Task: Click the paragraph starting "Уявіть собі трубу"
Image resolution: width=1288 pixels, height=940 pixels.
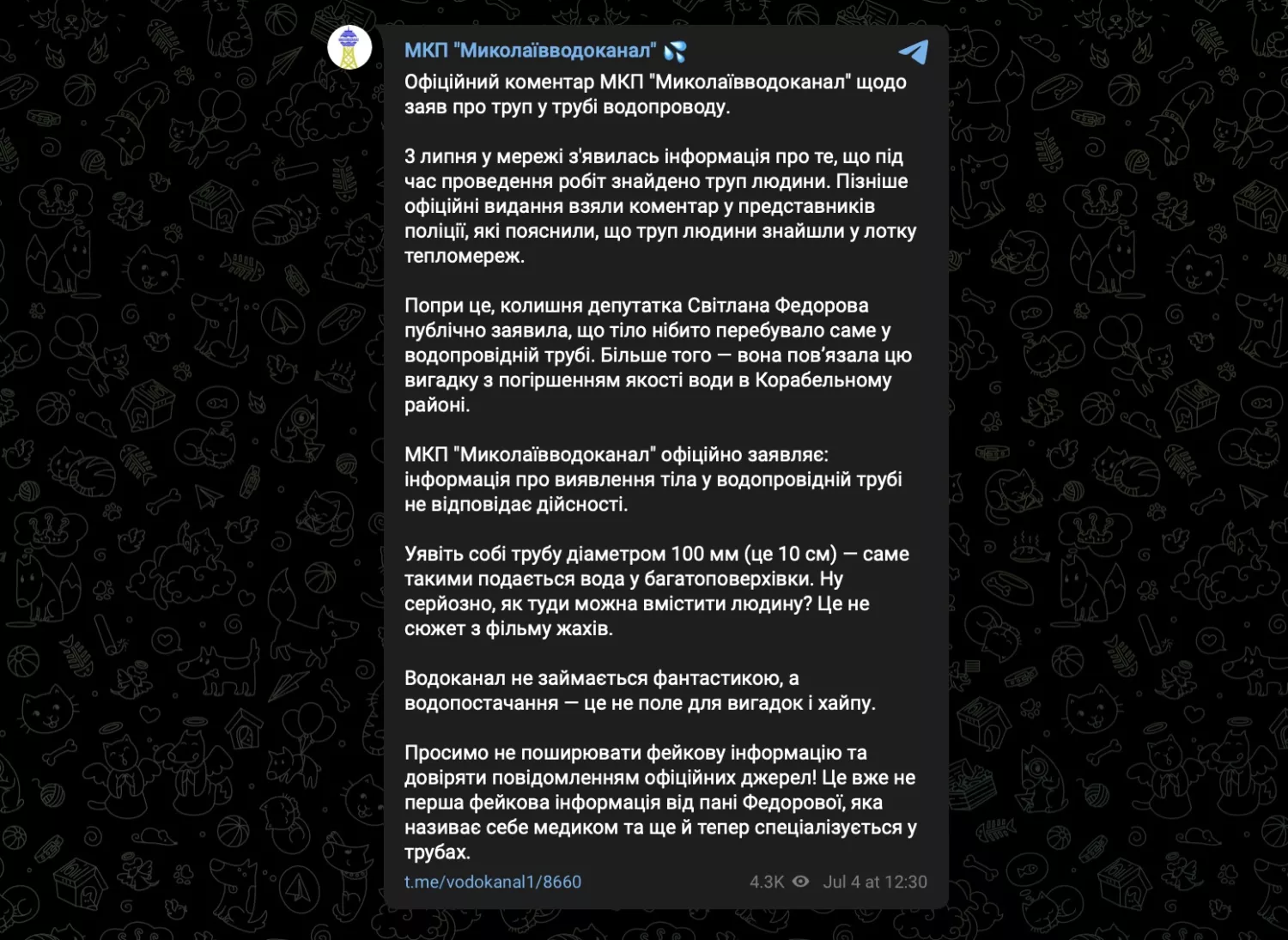Action: tap(656, 591)
